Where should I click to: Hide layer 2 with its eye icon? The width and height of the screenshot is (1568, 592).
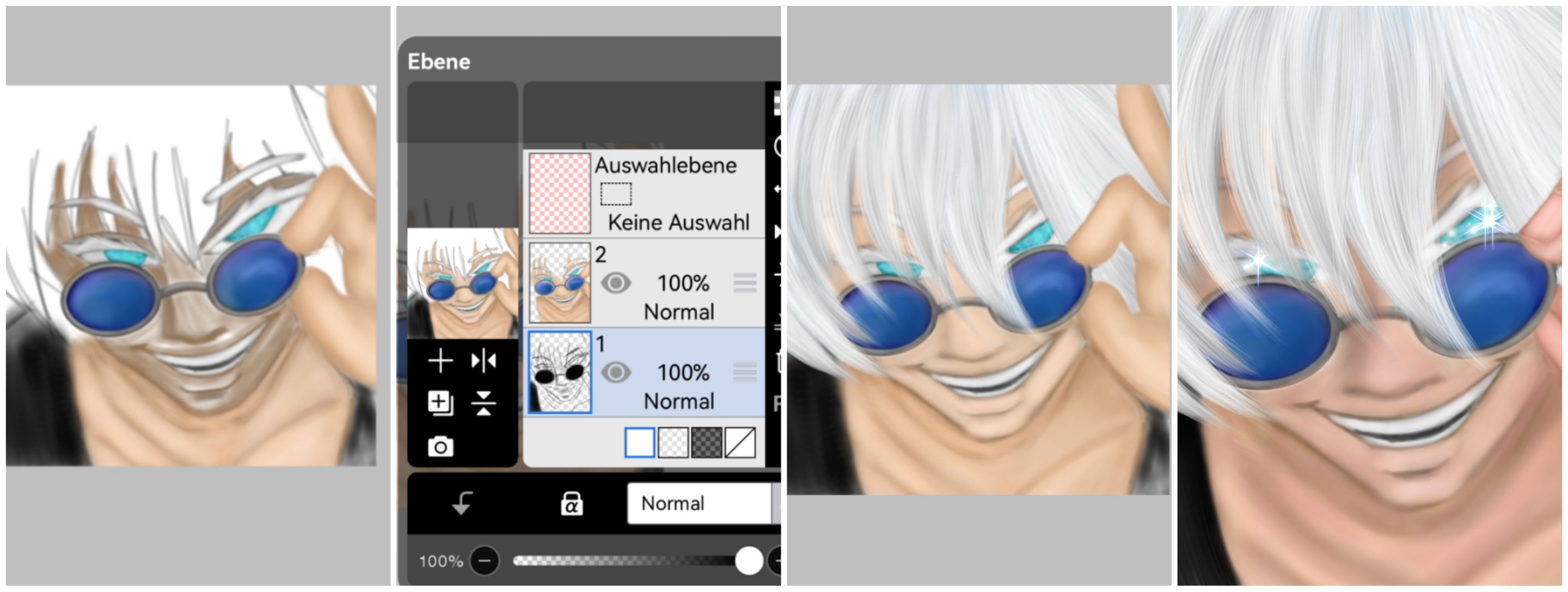pyautogui.click(x=615, y=283)
